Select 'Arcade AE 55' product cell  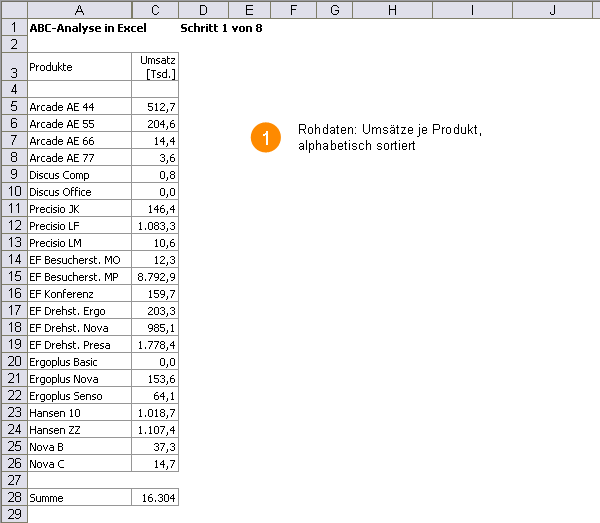click(x=80, y=124)
